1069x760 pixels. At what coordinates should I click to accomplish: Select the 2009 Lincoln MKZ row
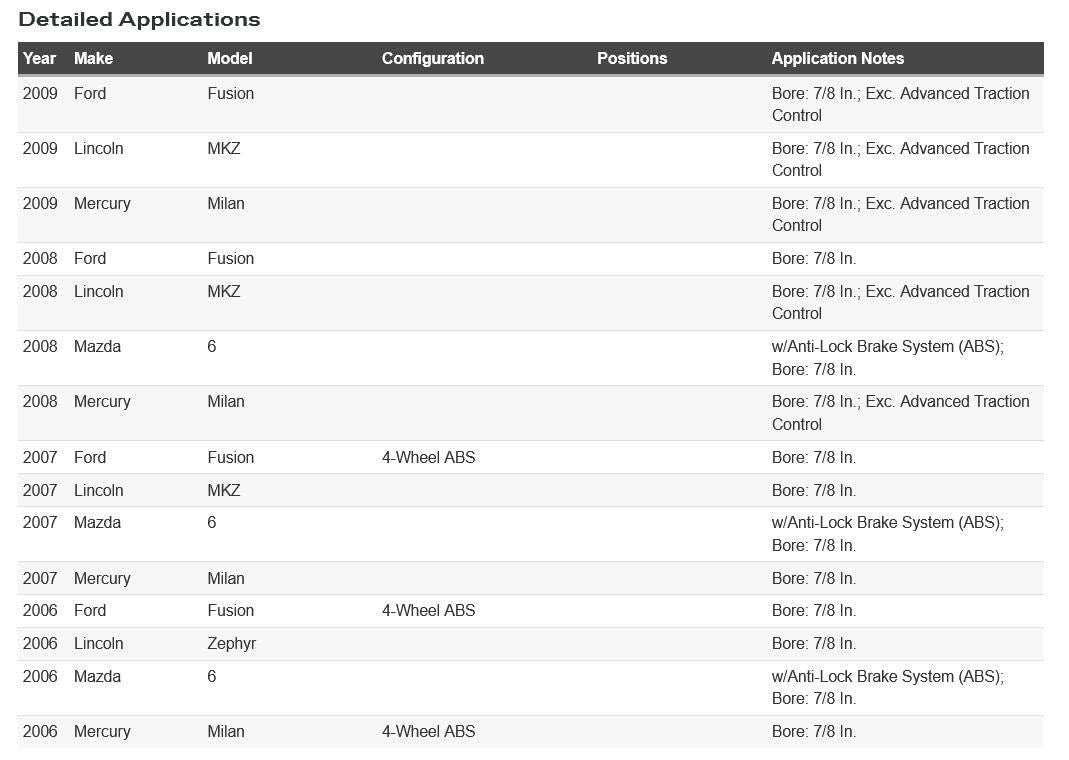coord(530,159)
